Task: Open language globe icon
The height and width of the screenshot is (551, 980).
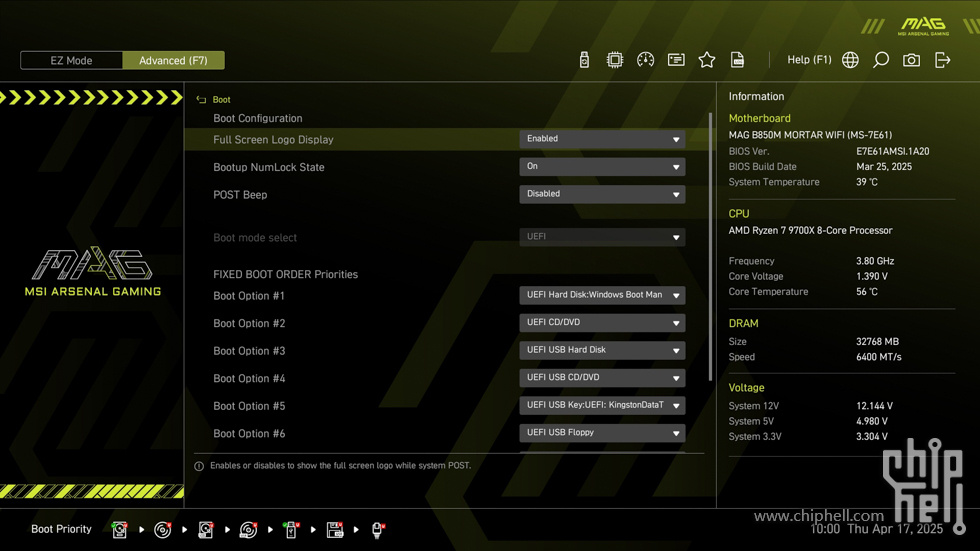Action: (850, 60)
